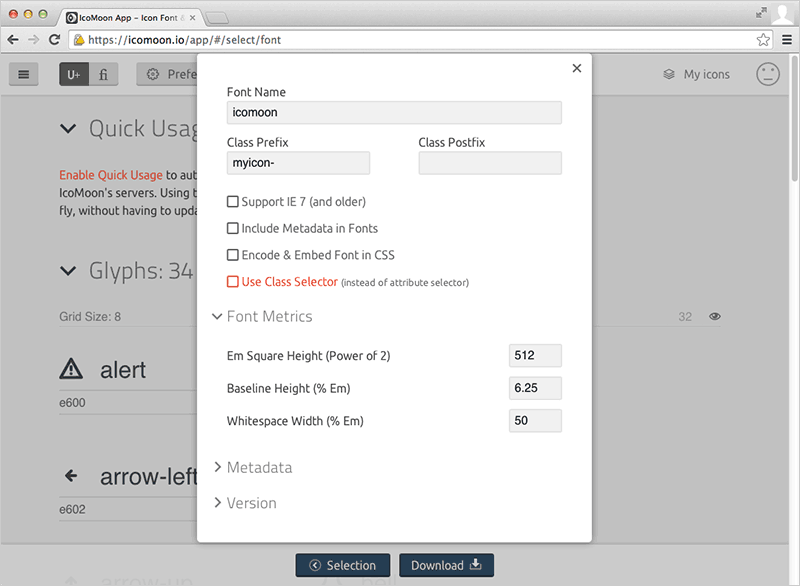Edit Em Square Height value 512

[535, 355]
